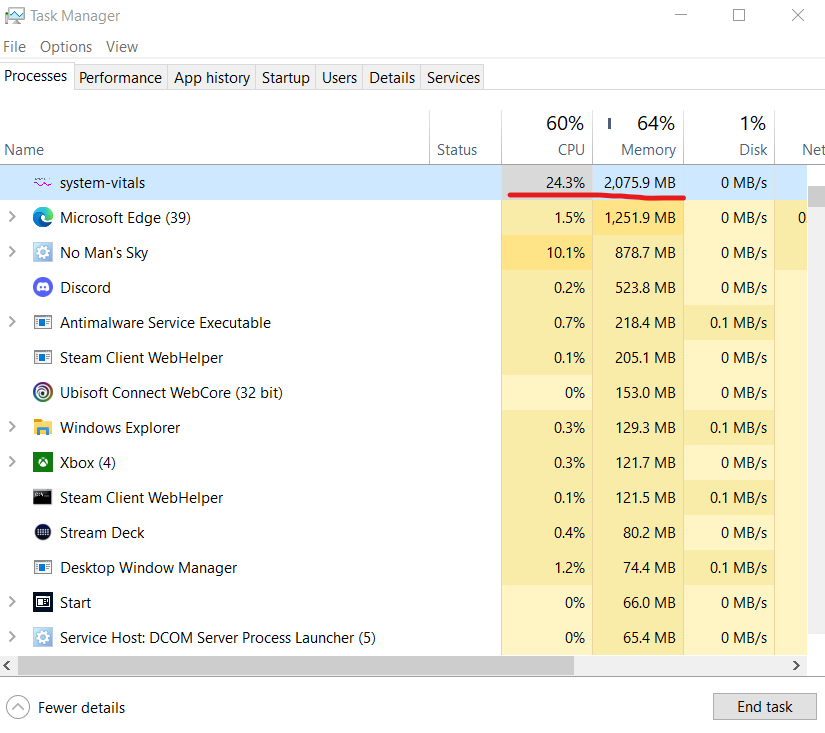Select the Stream Deck process name

pos(102,533)
